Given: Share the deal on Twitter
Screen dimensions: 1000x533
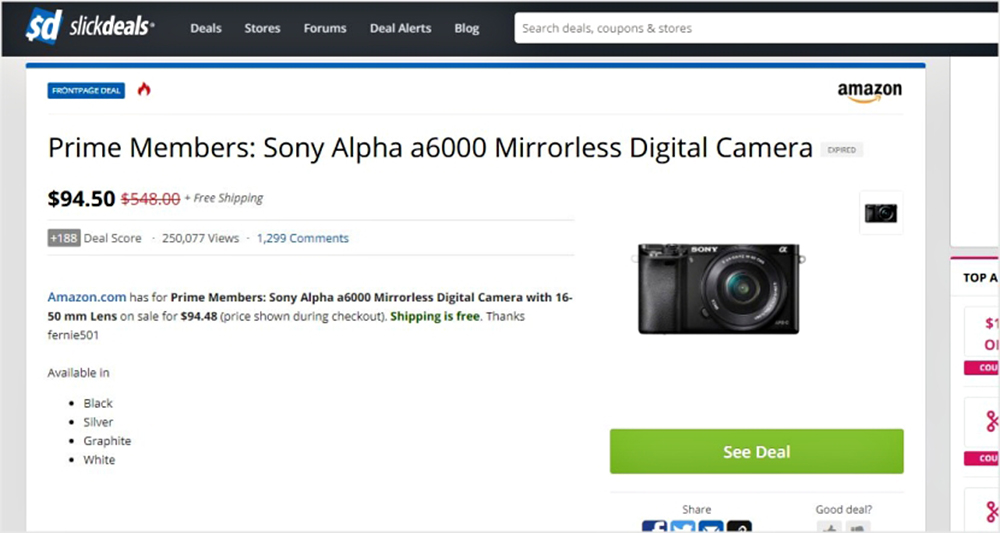Looking at the screenshot, I should pos(682,527).
